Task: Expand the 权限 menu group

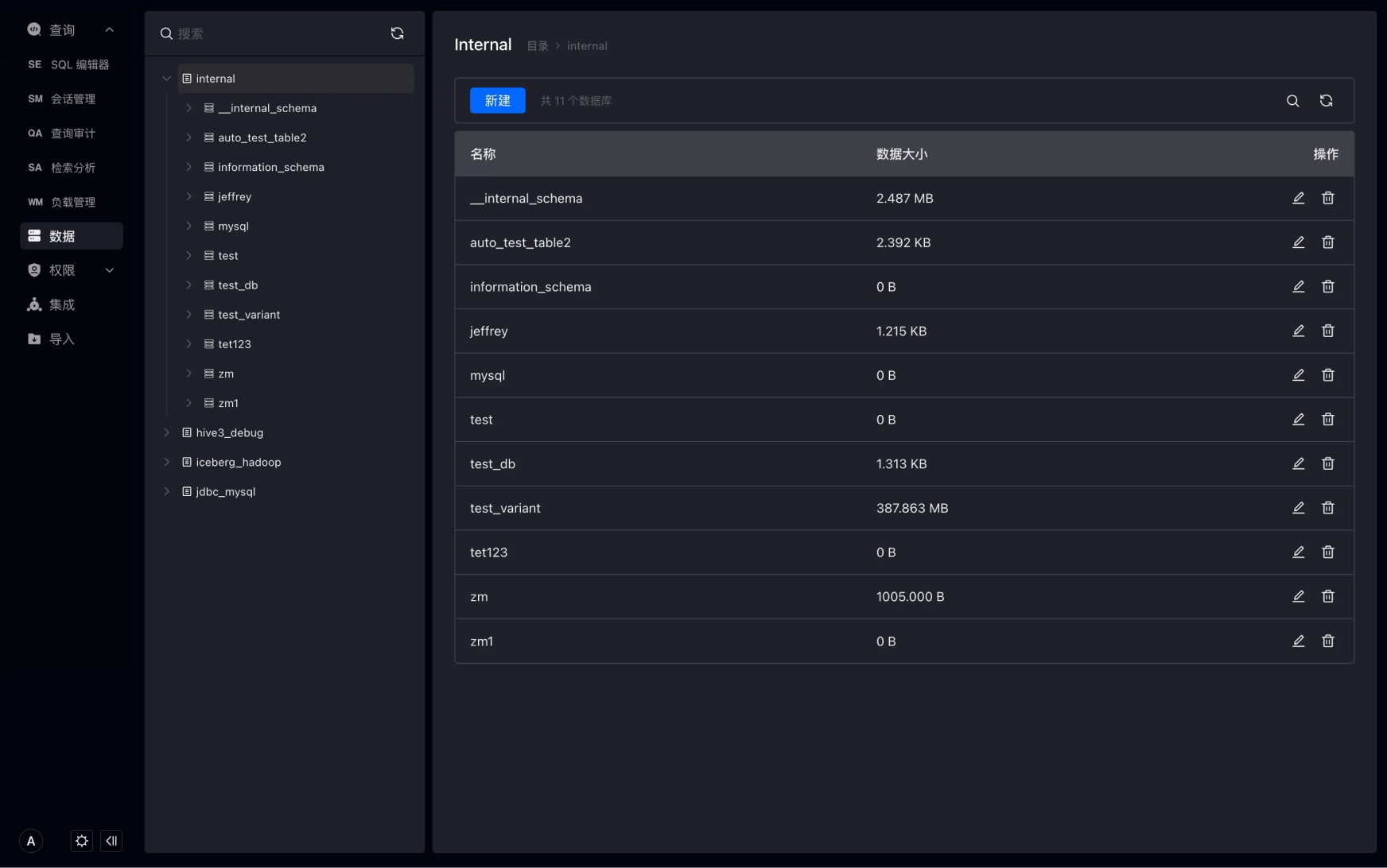Action: coord(110,270)
